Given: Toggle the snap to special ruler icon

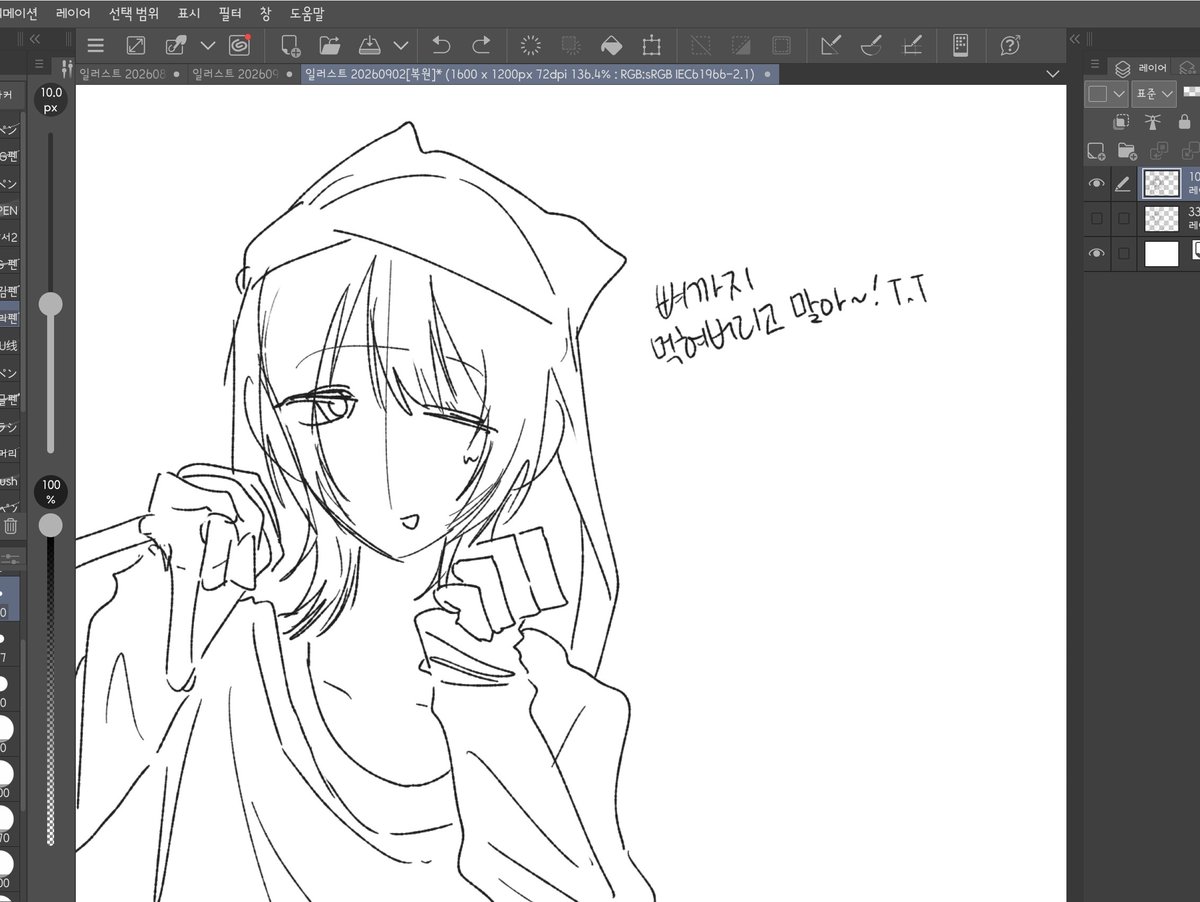Looking at the screenshot, I should point(871,45).
